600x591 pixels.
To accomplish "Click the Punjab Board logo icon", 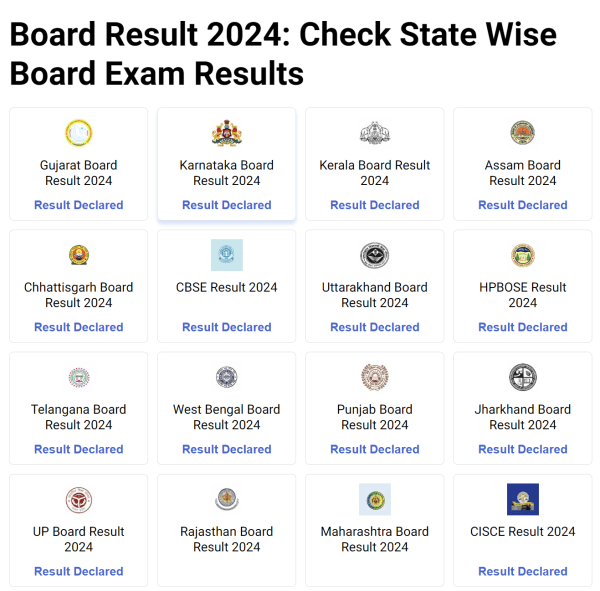I will (x=375, y=377).
